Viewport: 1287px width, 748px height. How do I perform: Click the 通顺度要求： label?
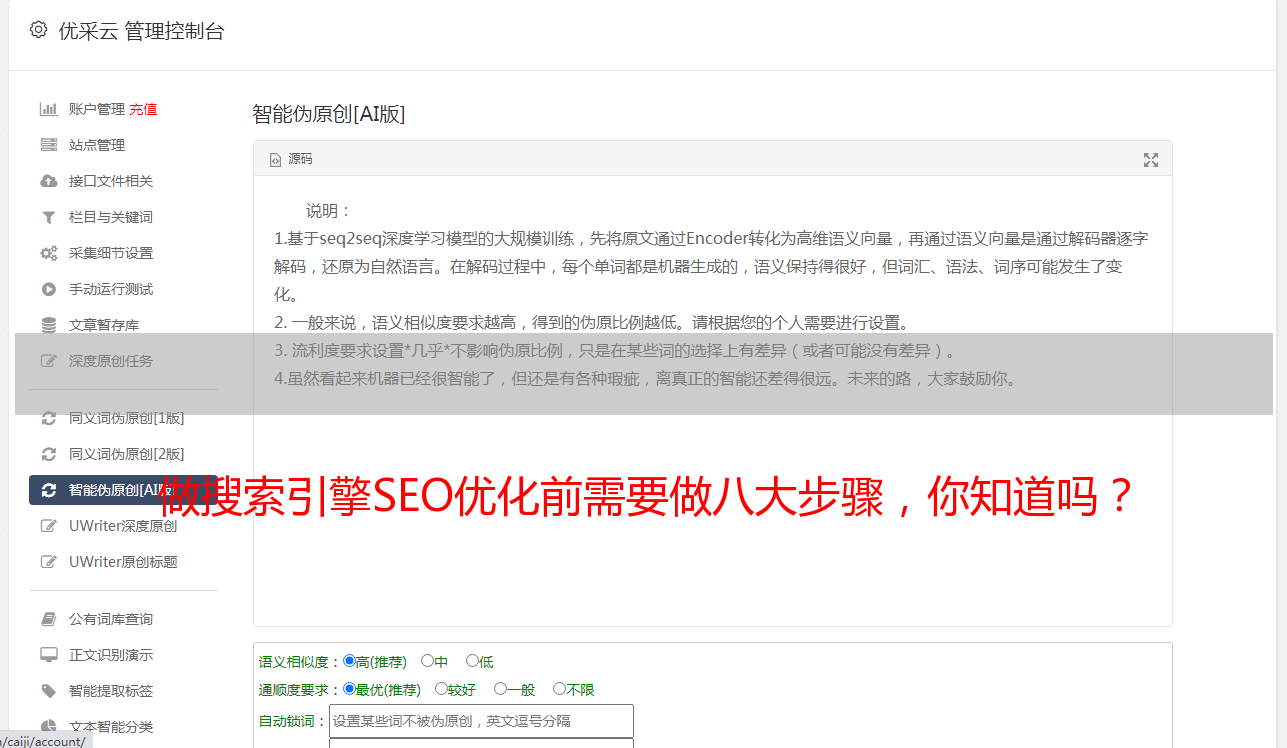click(300, 690)
